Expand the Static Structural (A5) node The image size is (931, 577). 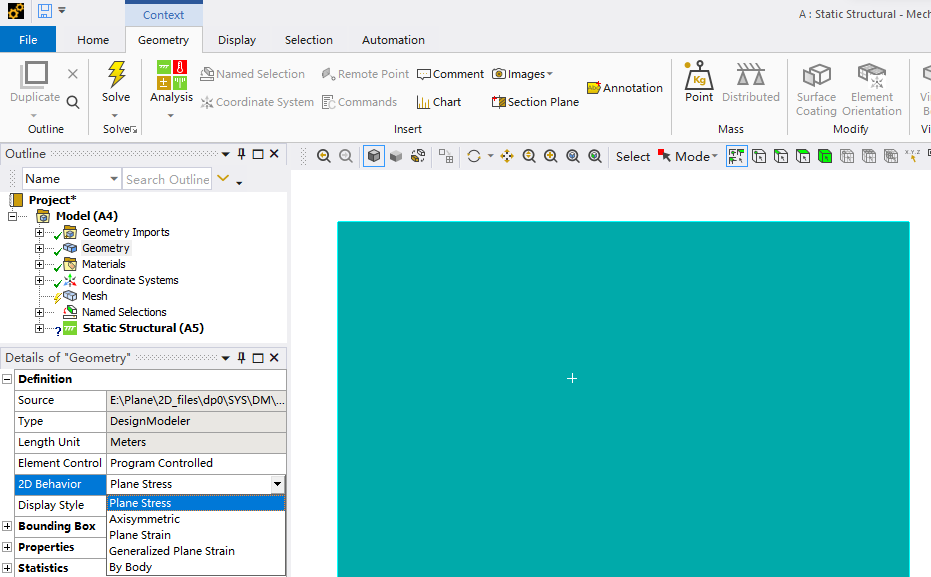point(40,328)
